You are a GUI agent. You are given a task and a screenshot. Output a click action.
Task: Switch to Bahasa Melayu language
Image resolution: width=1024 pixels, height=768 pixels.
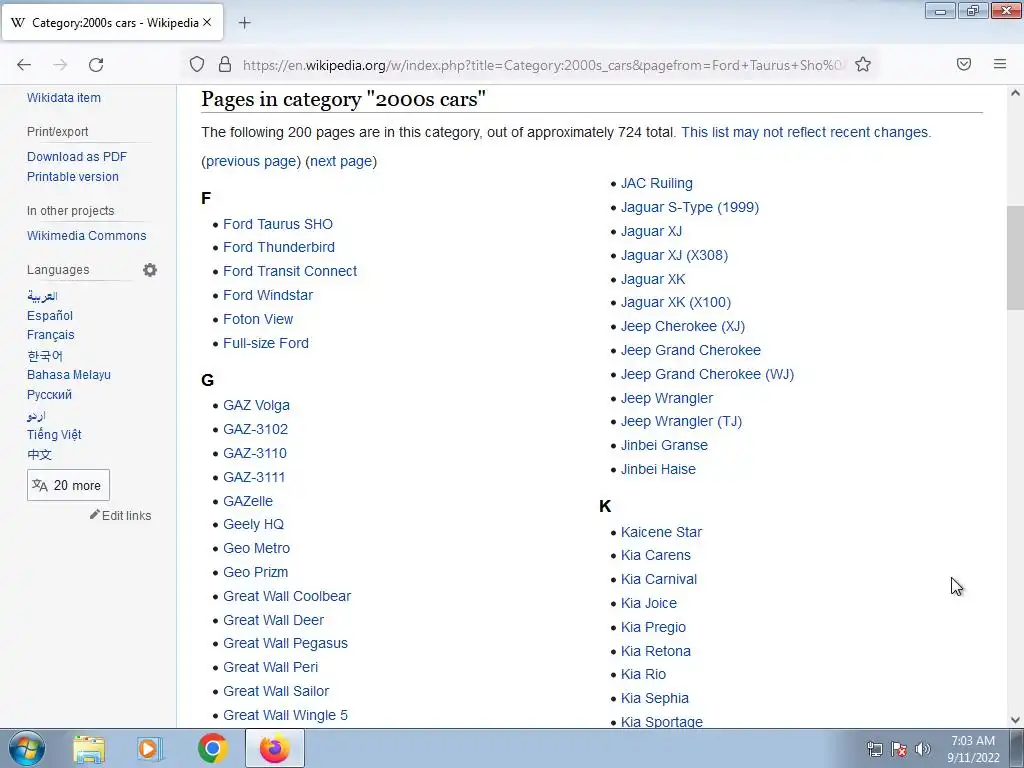coord(69,375)
